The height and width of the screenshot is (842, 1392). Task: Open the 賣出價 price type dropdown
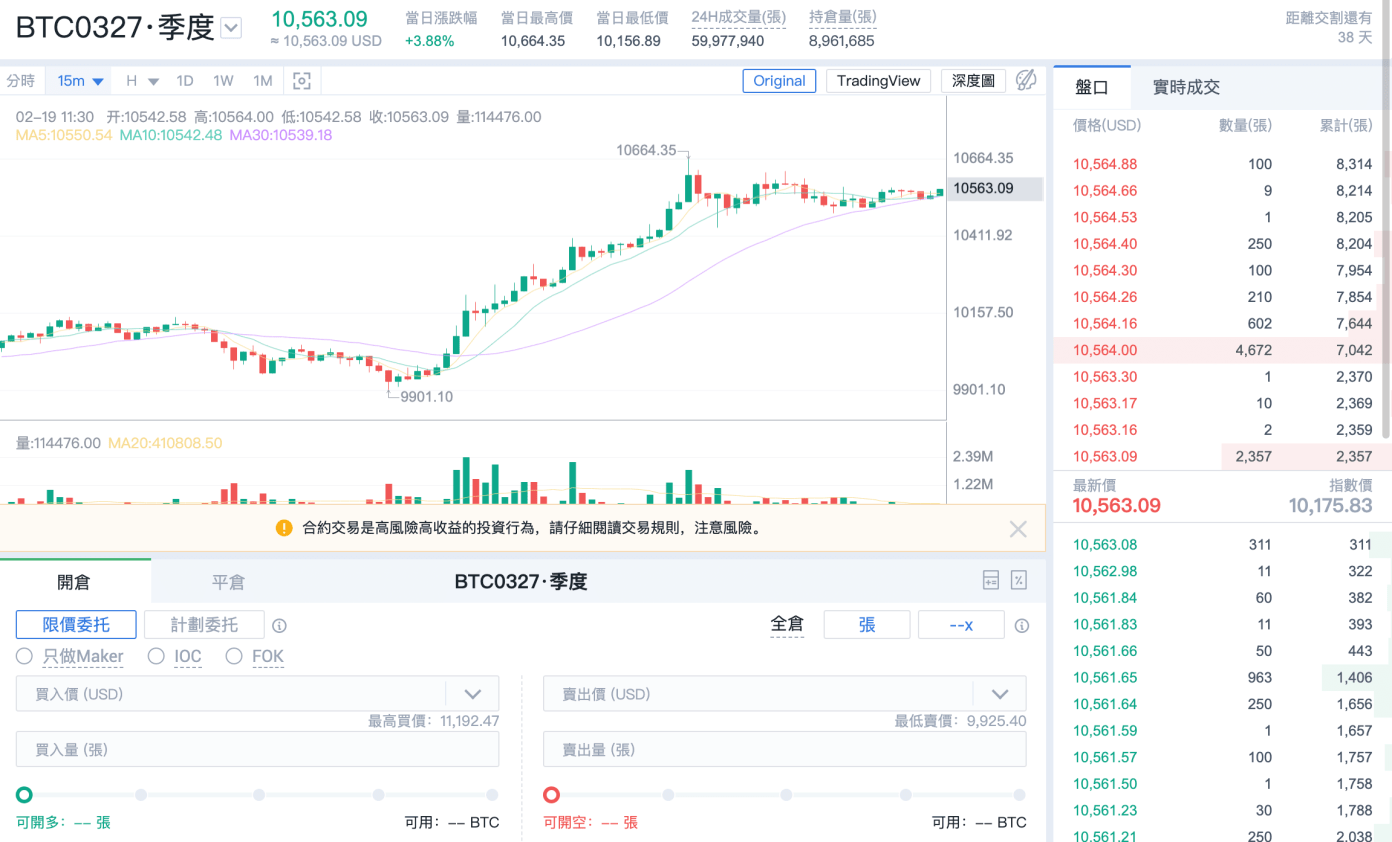click(x=1000, y=694)
